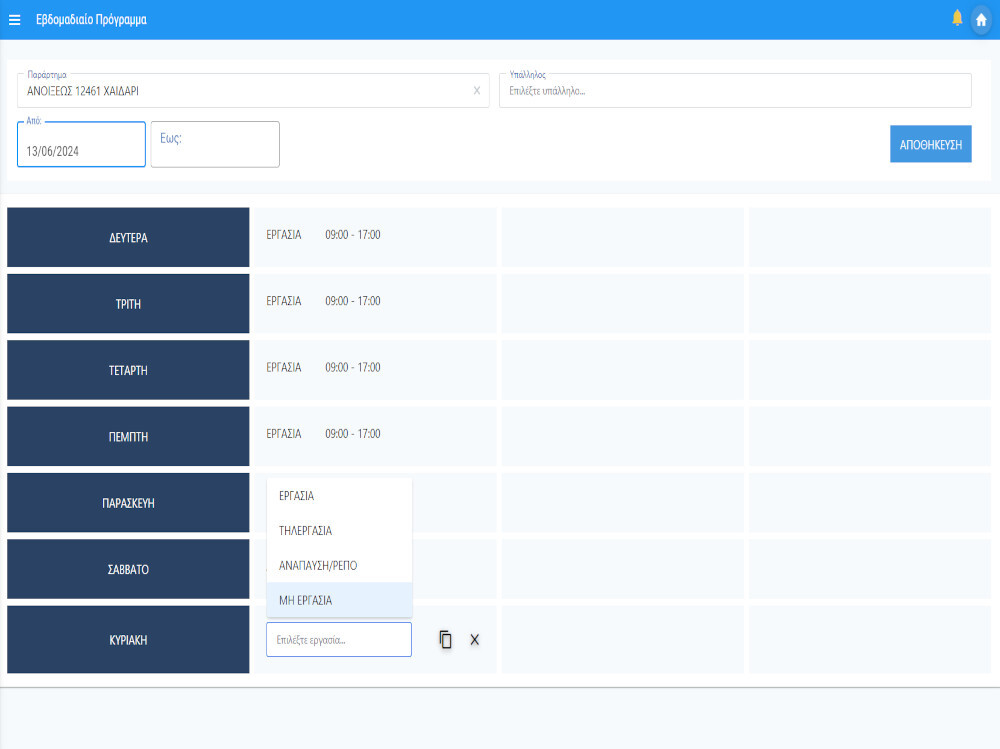
Task: Click the notification bell icon
Action: (x=957, y=18)
